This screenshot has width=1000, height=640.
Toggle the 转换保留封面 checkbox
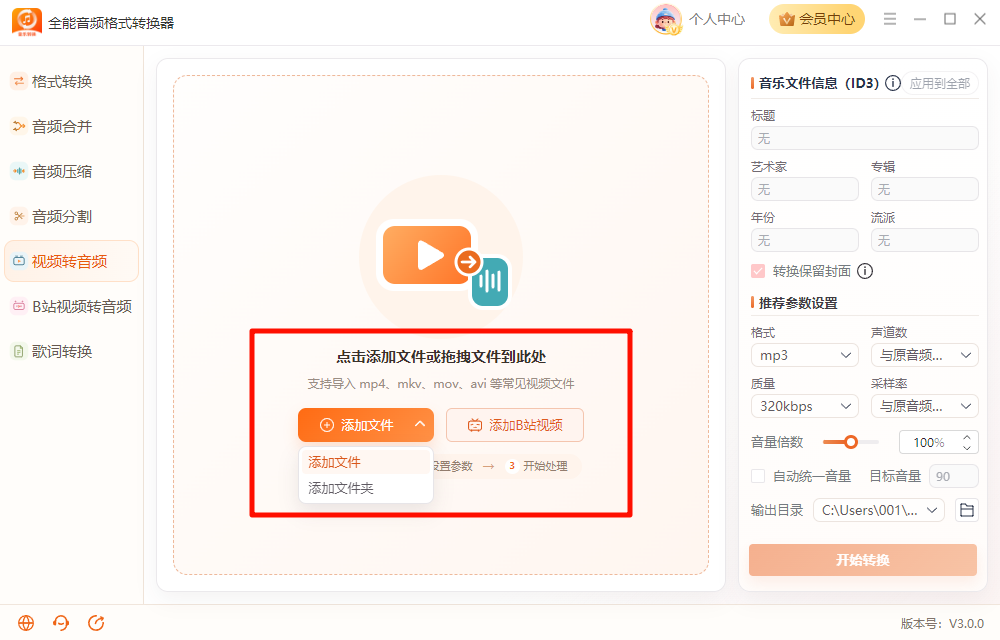pyautogui.click(x=758, y=272)
